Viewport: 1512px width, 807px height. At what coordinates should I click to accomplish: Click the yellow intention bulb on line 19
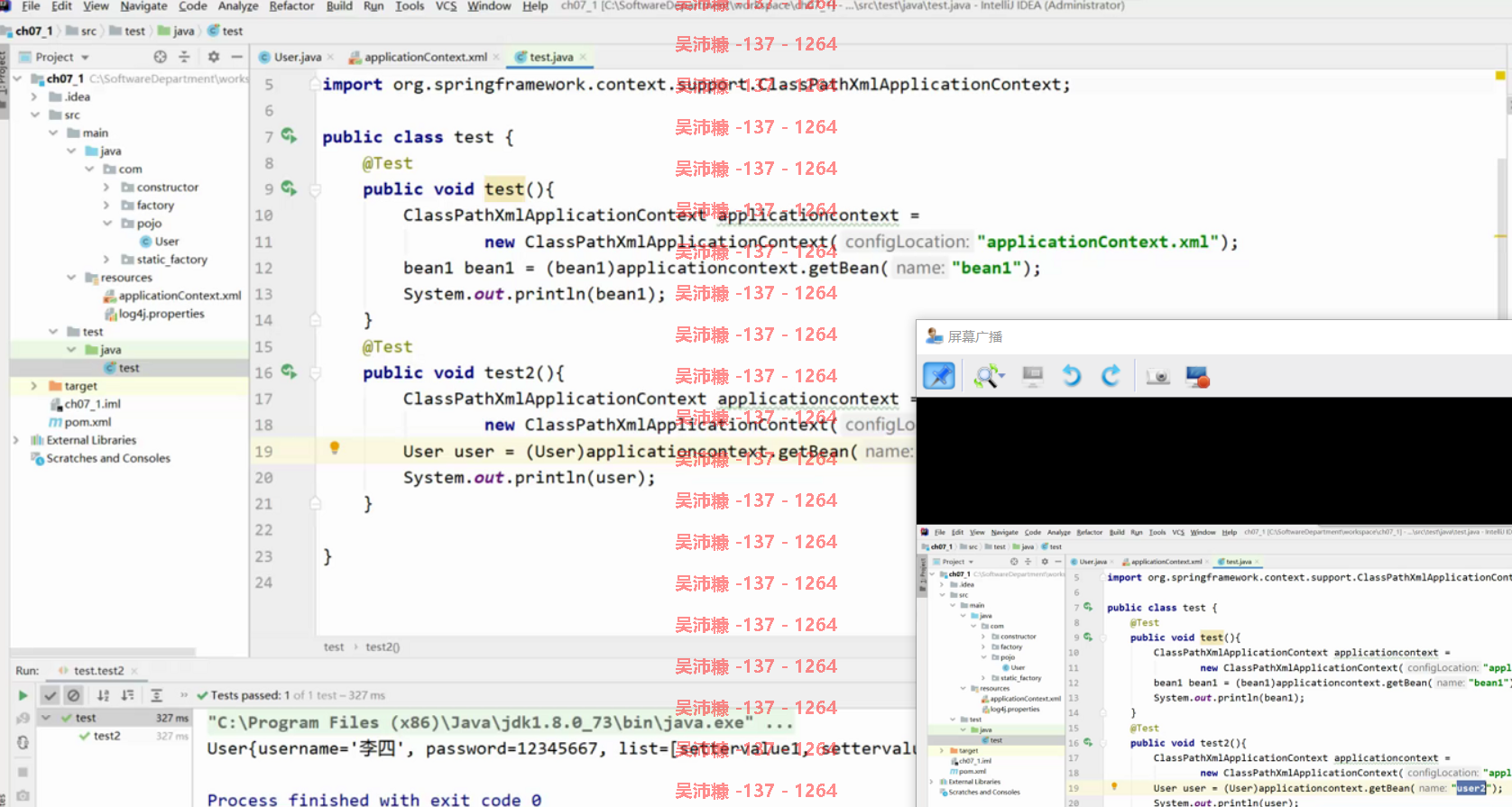point(335,448)
